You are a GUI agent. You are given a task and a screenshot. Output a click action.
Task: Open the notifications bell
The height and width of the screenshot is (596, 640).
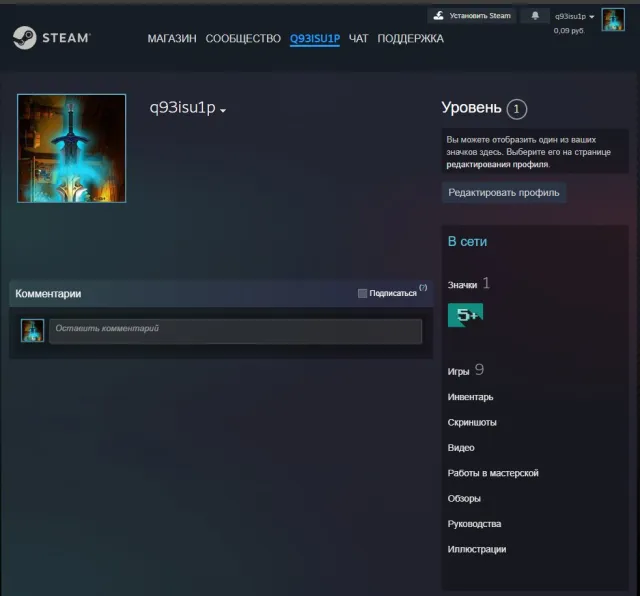[535, 16]
